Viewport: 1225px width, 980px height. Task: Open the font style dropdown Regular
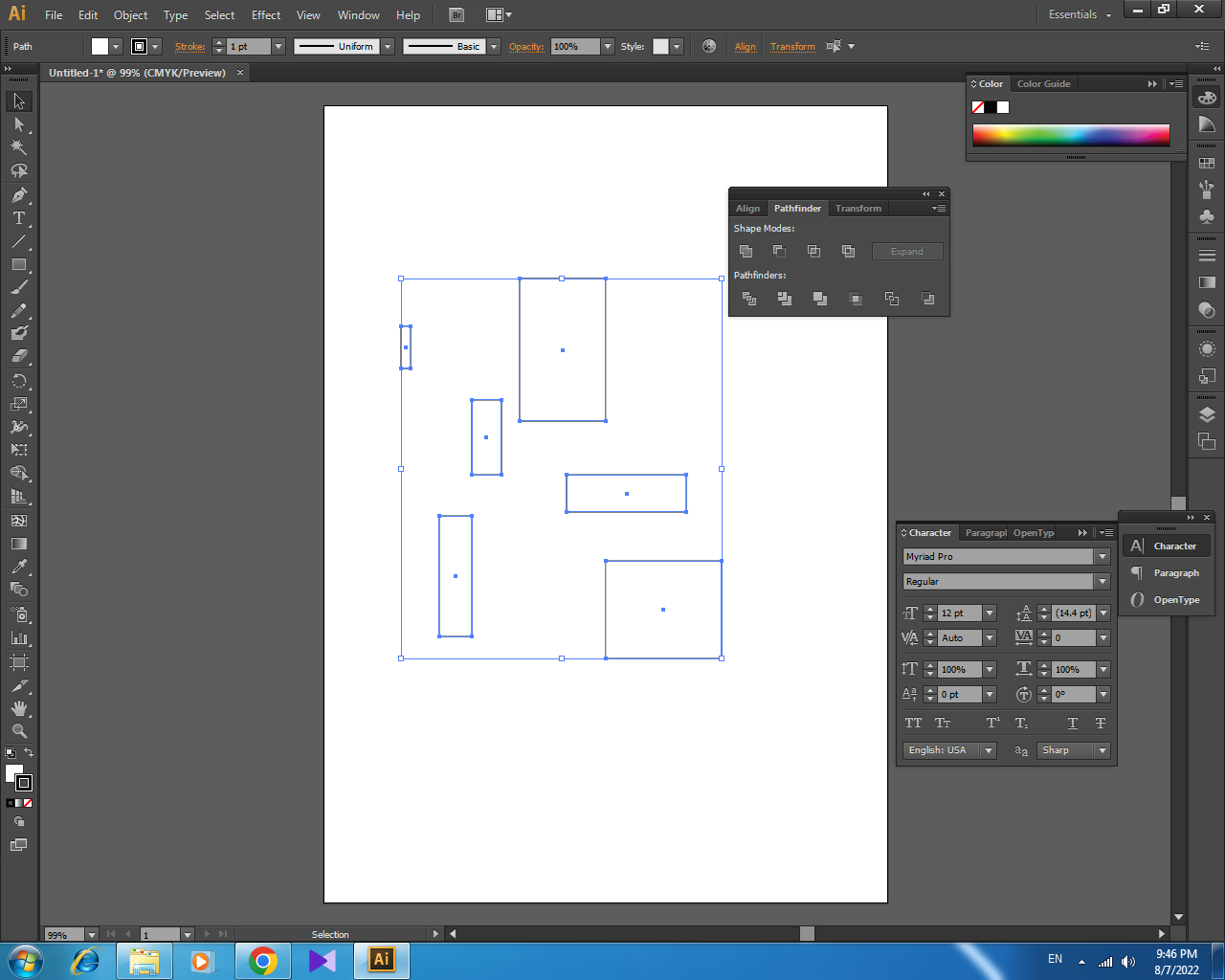[x=1102, y=582]
